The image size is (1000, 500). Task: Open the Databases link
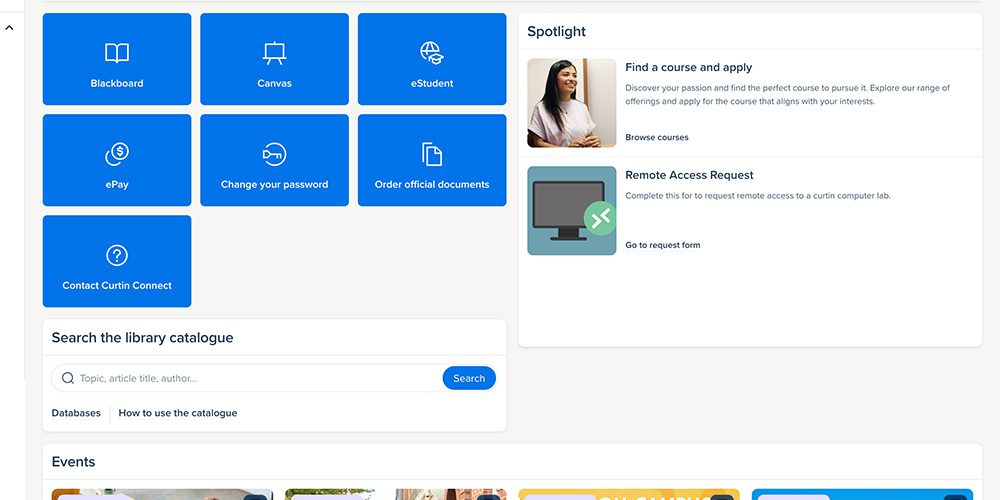click(x=76, y=413)
